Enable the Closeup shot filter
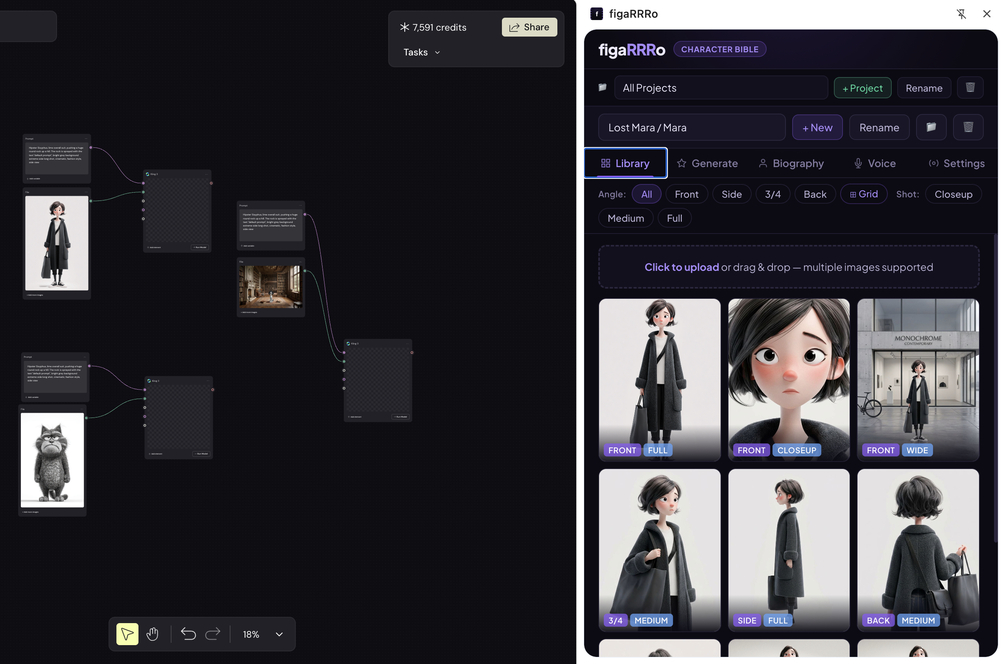The height and width of the screenshot is (664, 1005). [953, 194]
